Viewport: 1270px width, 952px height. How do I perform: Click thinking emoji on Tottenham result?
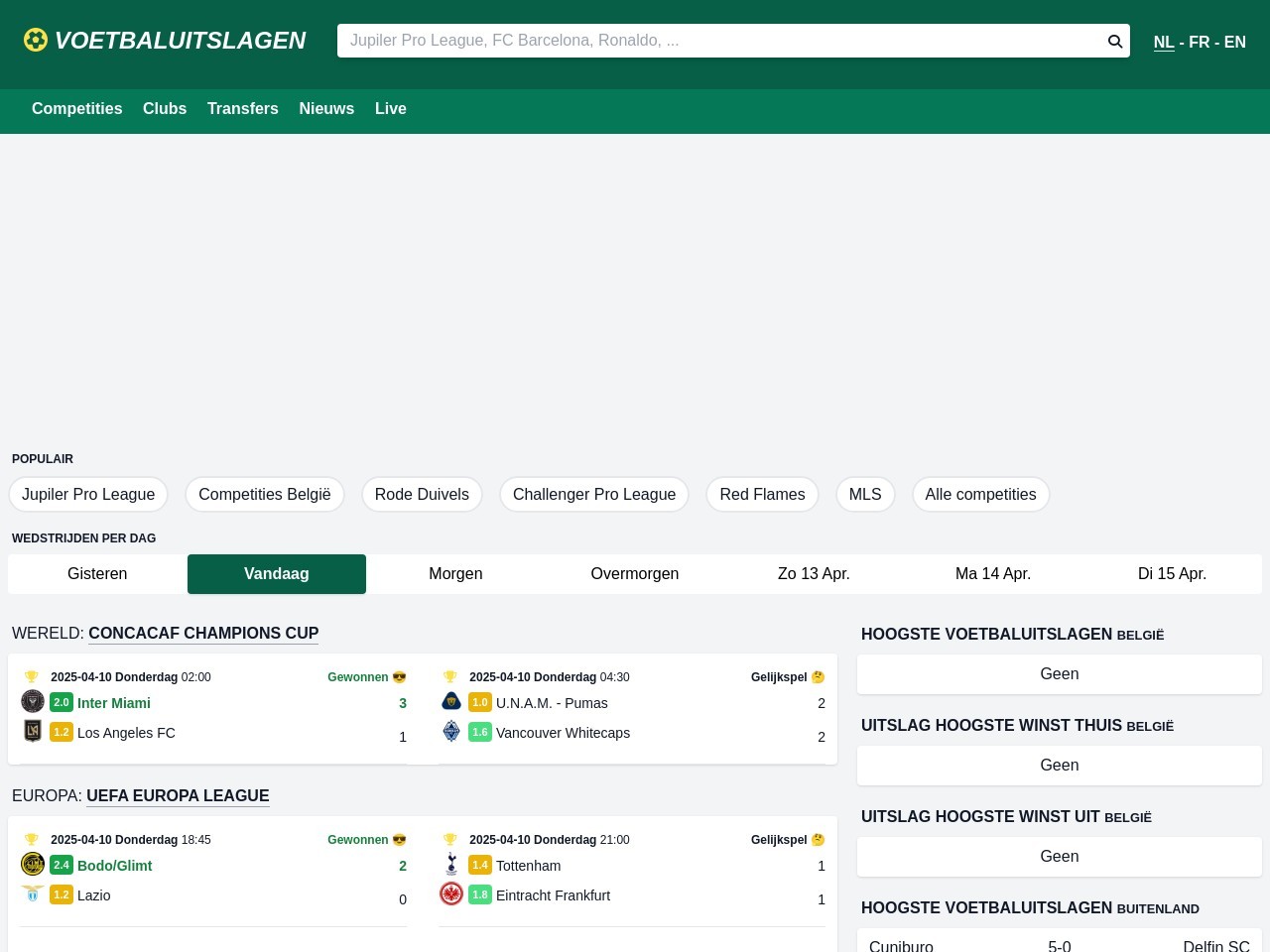click(819, 840)
